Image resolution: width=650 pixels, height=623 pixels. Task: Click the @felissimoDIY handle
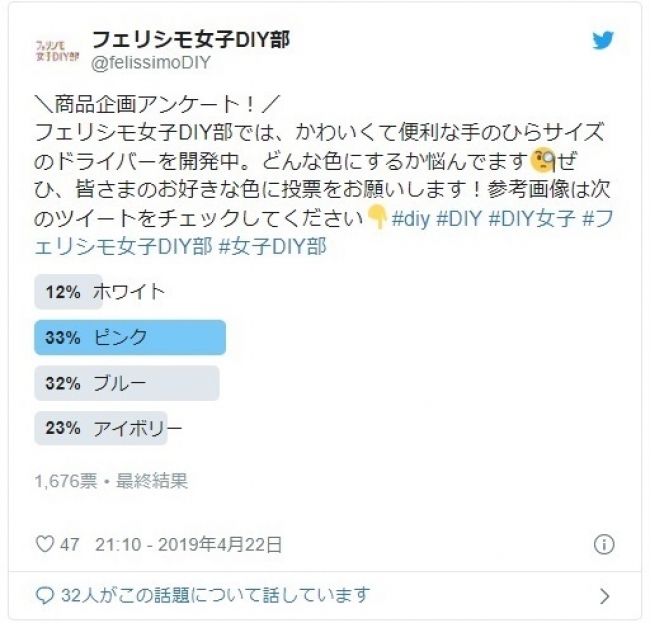(x=151, y=63)
